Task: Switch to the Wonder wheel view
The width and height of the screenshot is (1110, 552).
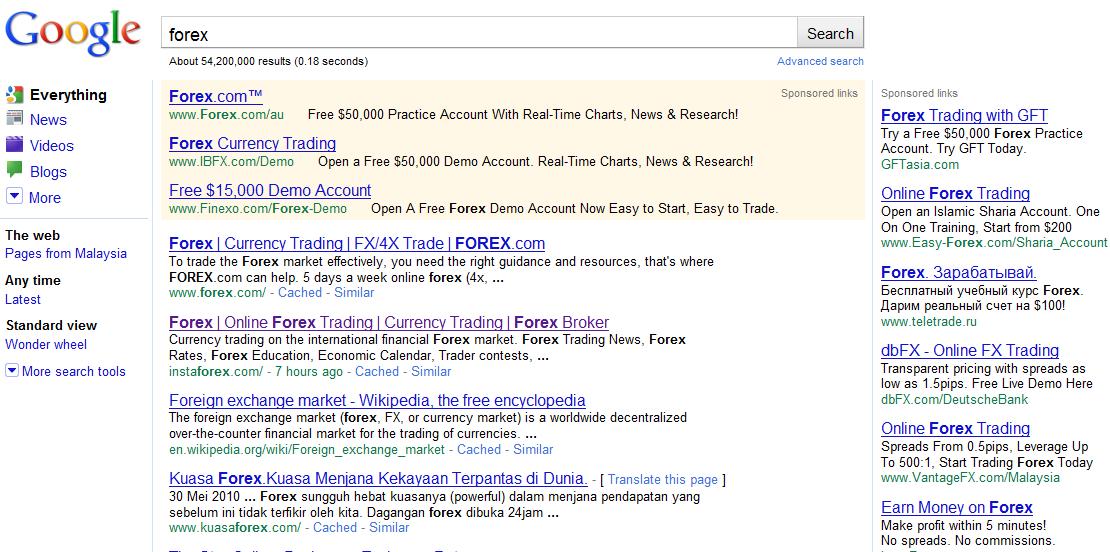Action: [46, 345]
